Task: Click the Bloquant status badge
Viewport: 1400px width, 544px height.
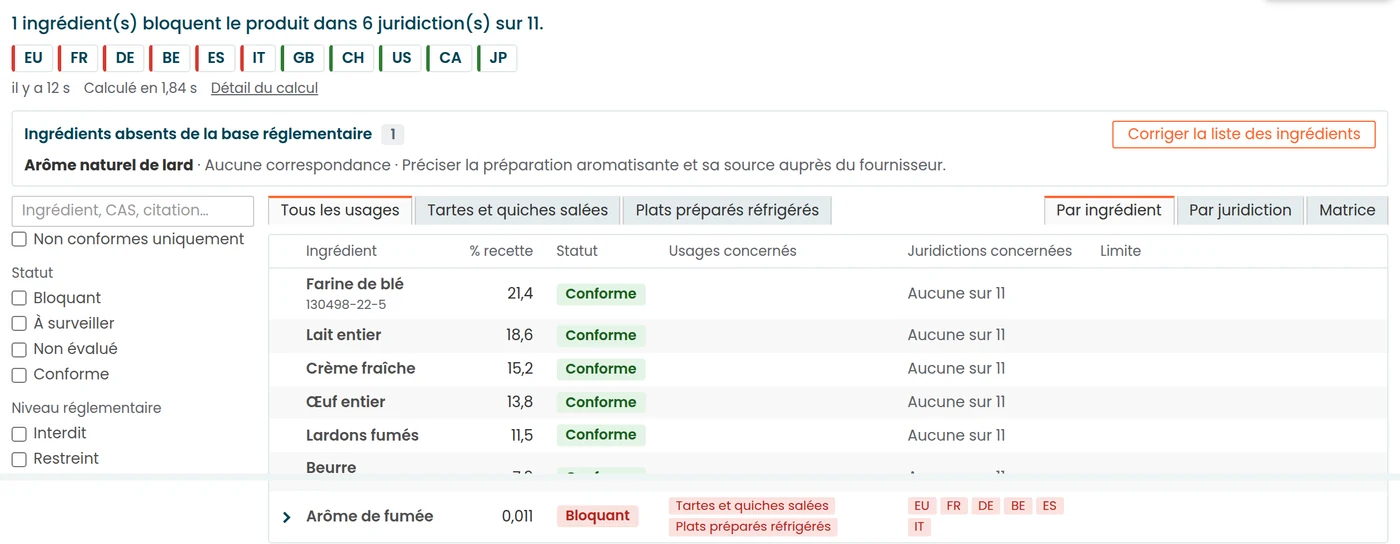Action: [597, 516]
